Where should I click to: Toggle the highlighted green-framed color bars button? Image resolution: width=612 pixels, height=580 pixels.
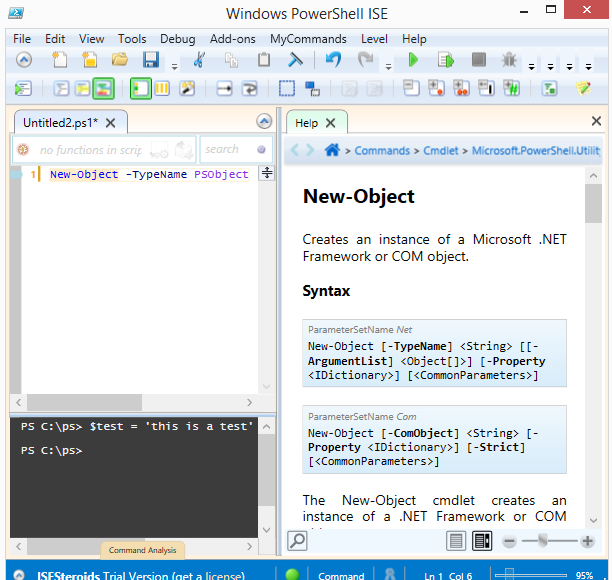(103, 89)
